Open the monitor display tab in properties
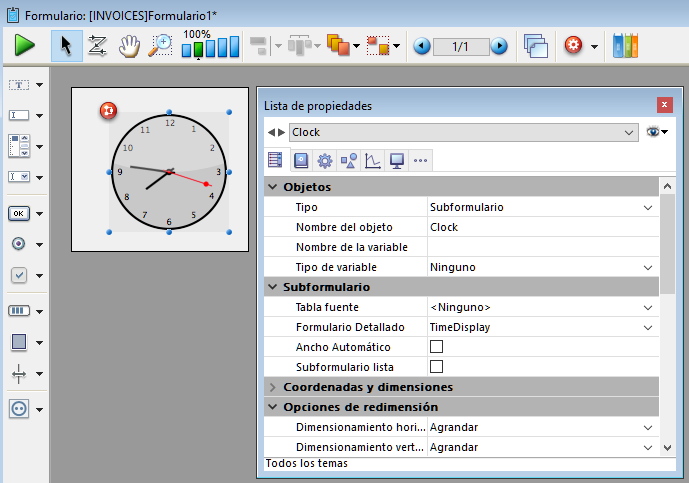 [x=397, y=160]
